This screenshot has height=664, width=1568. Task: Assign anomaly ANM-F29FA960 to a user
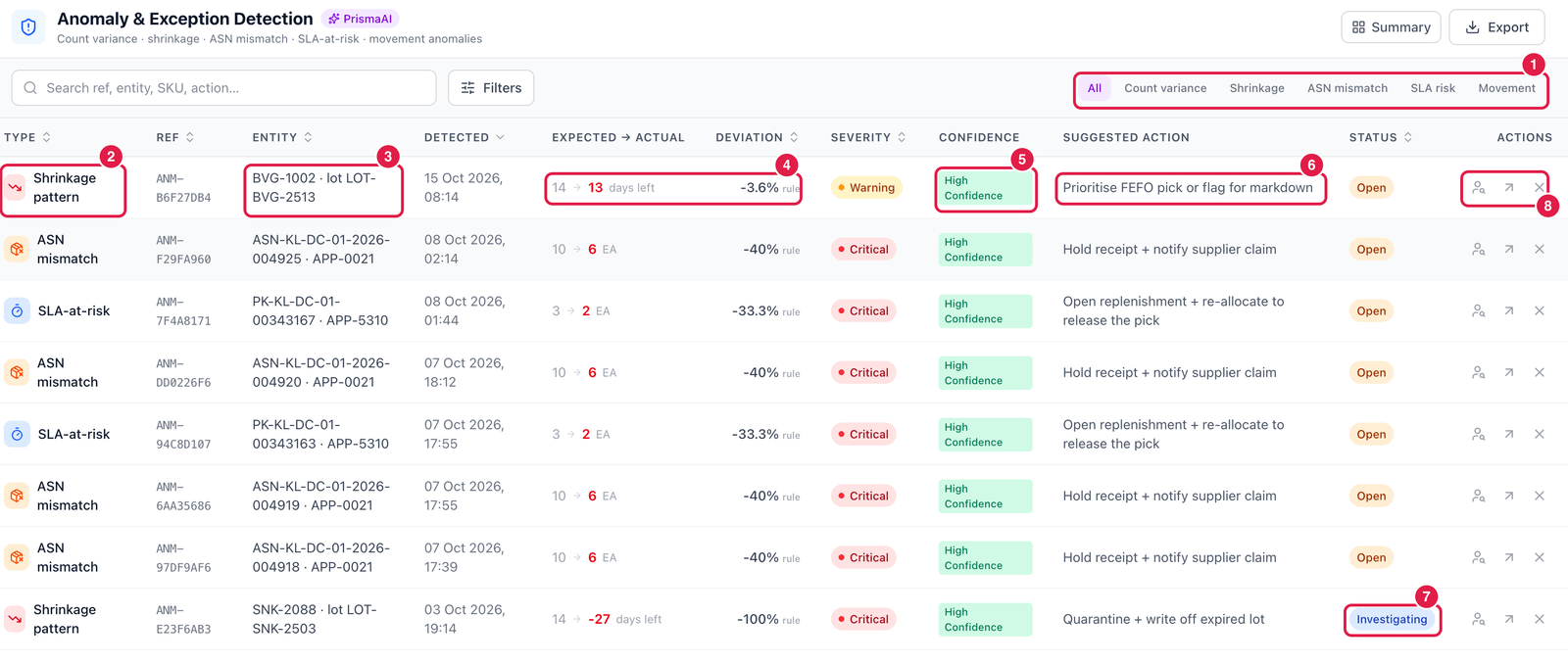(x=1478, y=250)
